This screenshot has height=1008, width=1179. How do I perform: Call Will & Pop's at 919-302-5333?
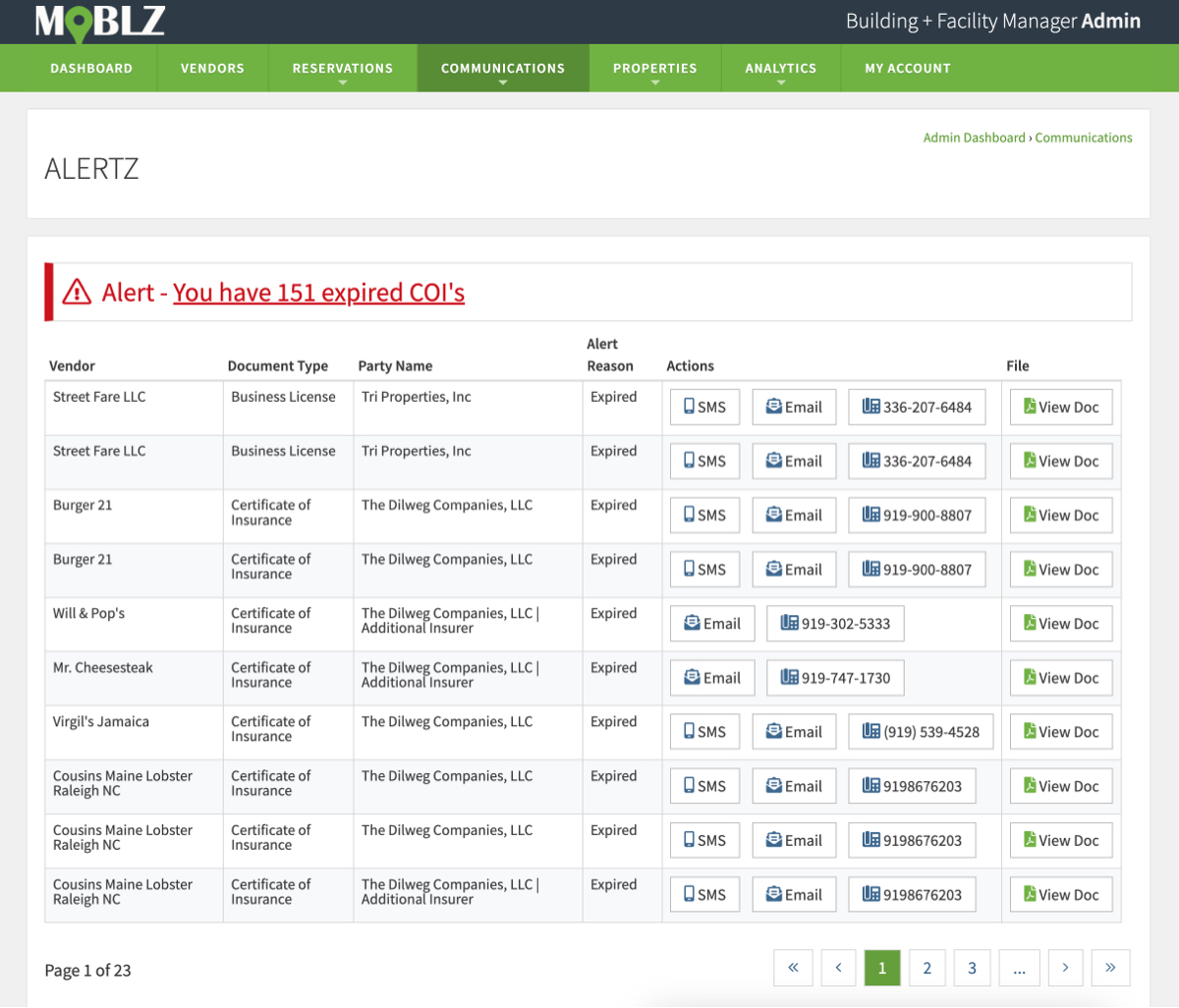835,624
